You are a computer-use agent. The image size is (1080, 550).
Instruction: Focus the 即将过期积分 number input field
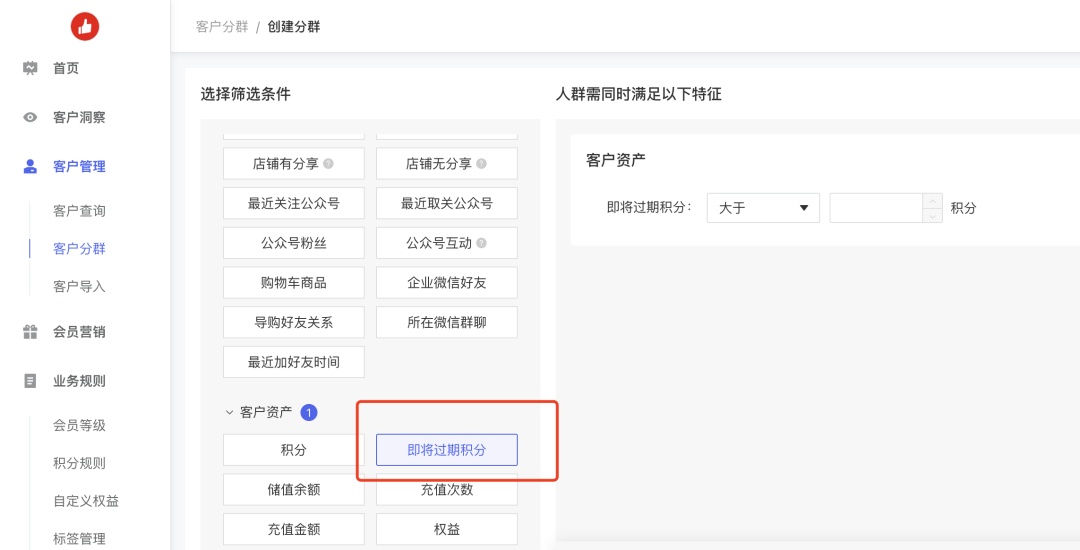point(876,208)
